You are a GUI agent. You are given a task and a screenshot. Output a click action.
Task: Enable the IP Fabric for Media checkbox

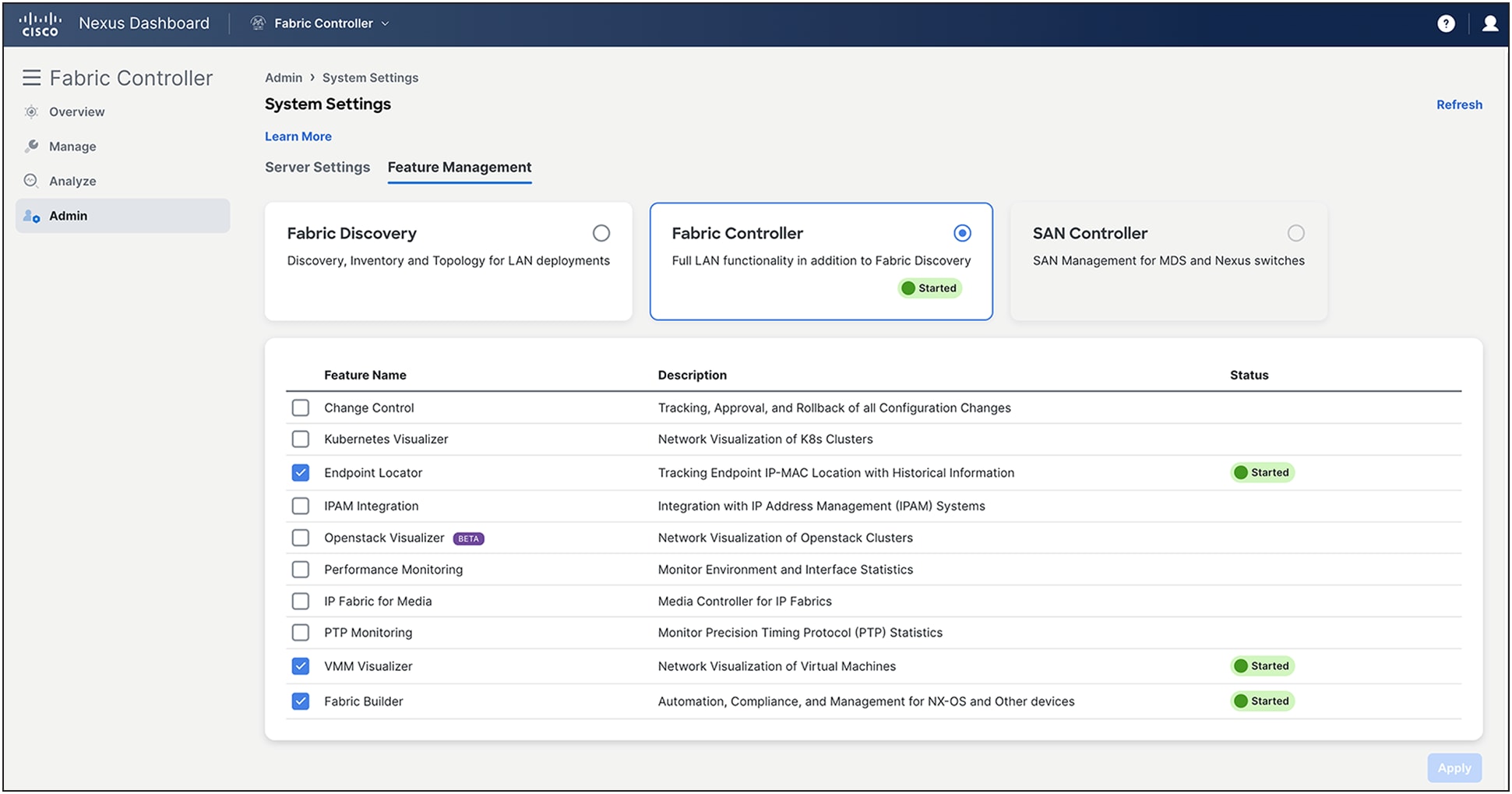point(301,601)
